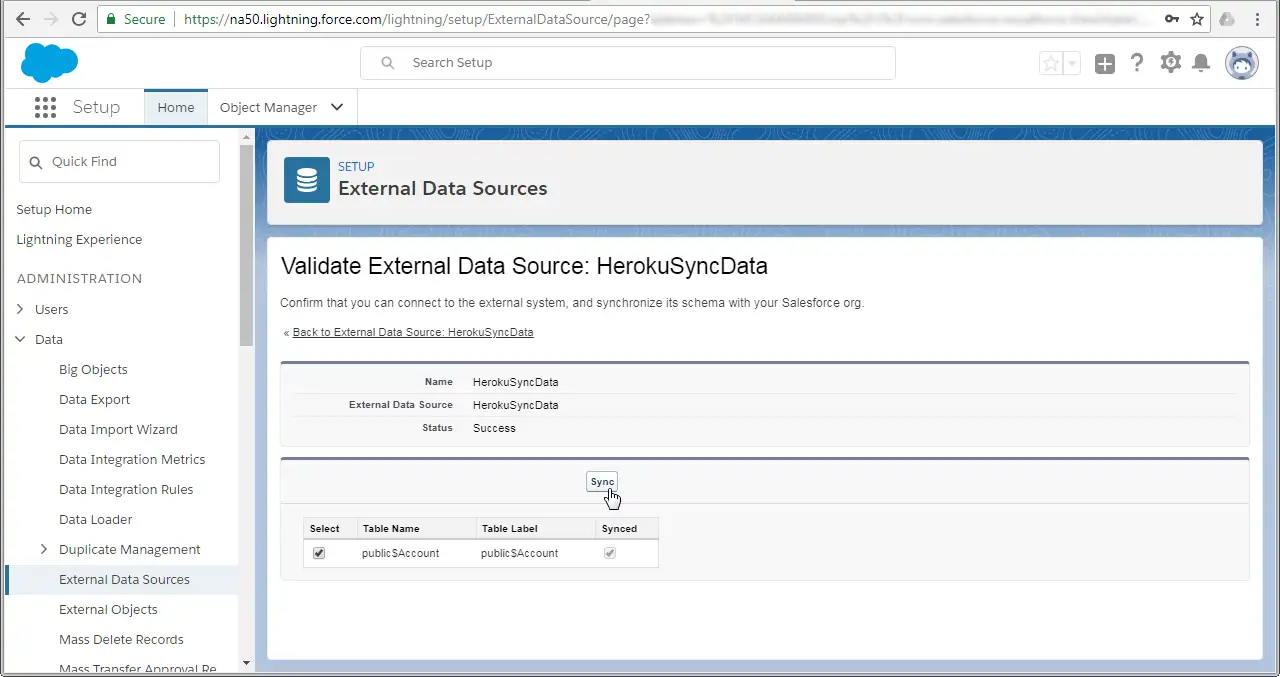Open the App Launcher grid icon
1280x677 pixels.
coord(45,107)
